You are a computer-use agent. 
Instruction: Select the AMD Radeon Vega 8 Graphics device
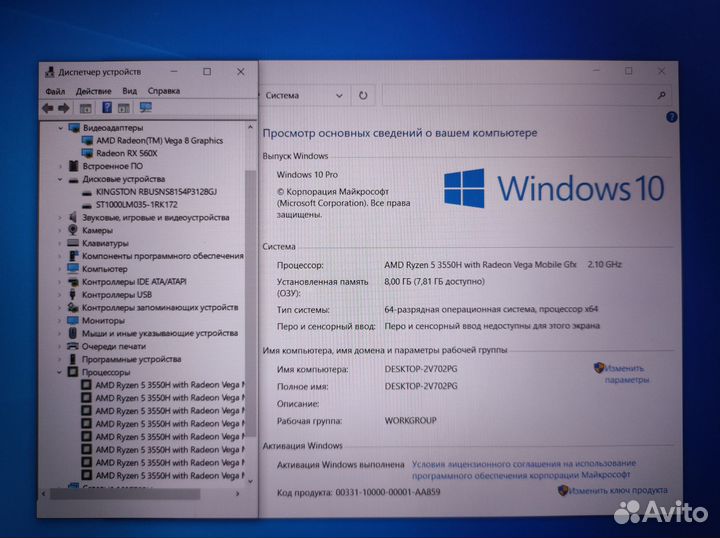(158, 141)
